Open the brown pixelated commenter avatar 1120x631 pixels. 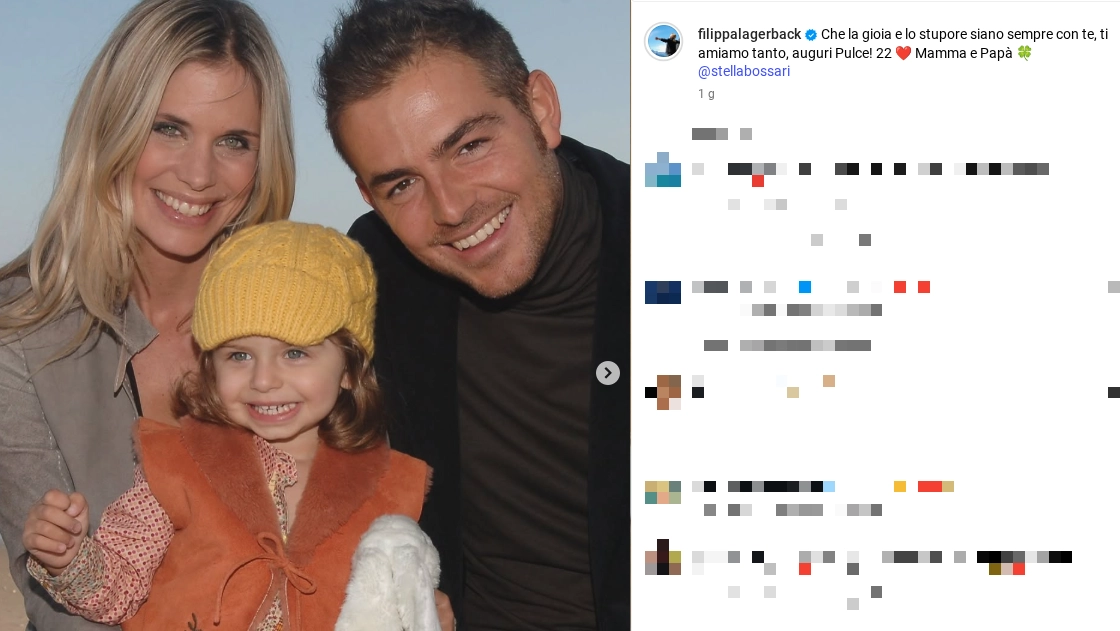pyautogui.click(x=663, y=392)
